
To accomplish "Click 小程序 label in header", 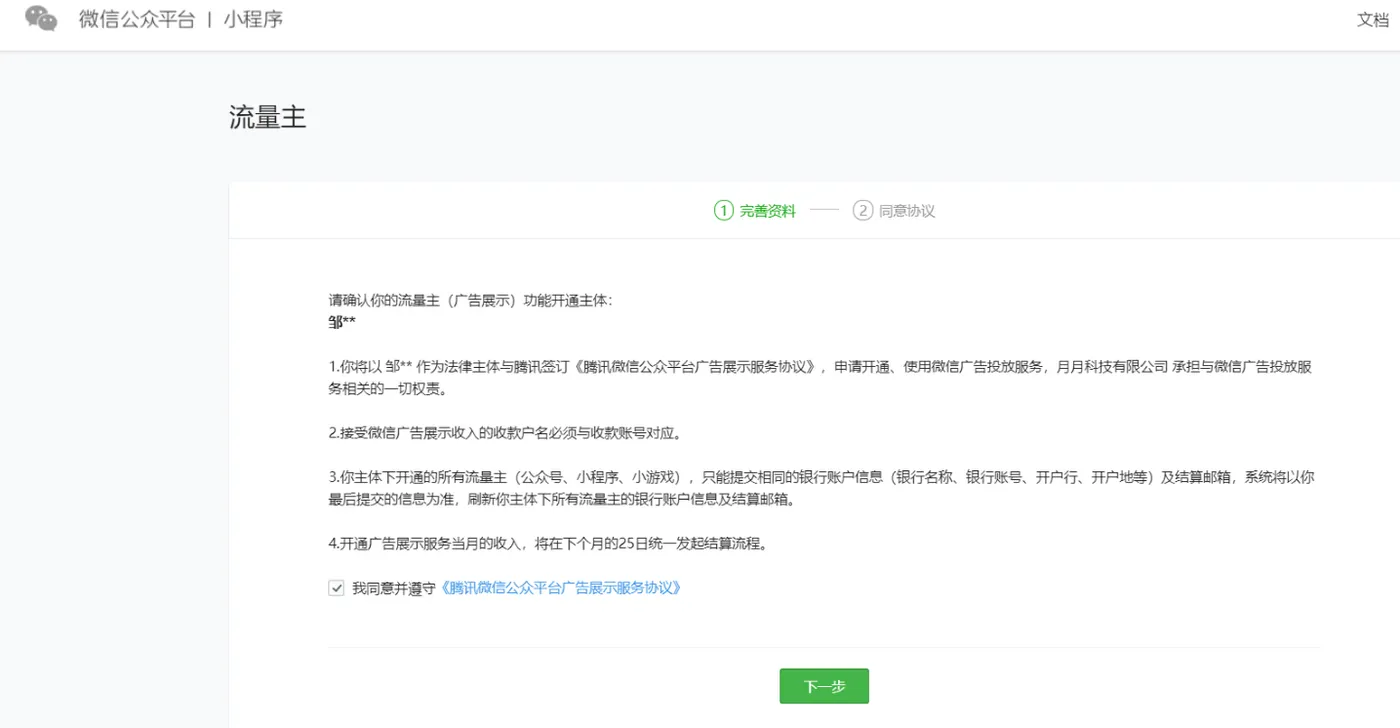I will tap(253, 19).
